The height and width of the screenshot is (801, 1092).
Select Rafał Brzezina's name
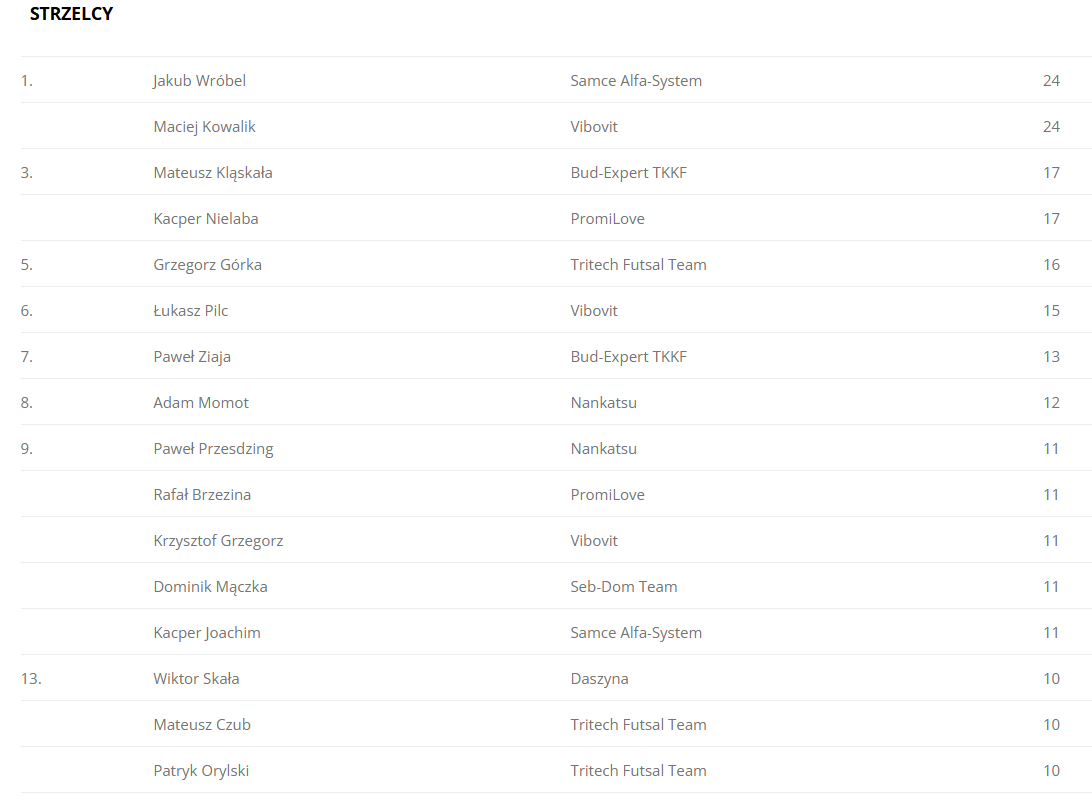point(202,495)
